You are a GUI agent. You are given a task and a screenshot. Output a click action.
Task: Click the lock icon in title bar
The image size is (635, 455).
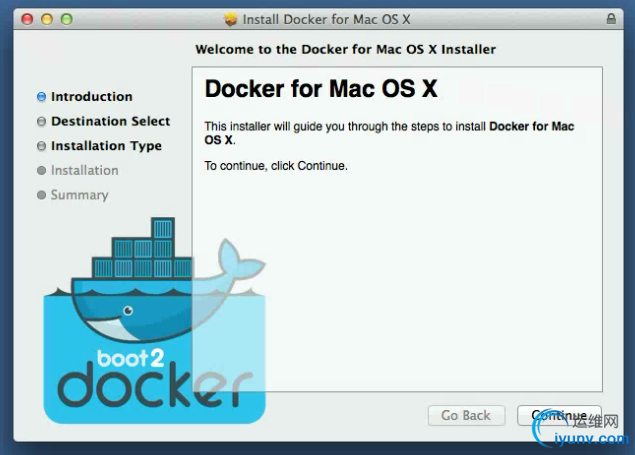click(611, 19)
